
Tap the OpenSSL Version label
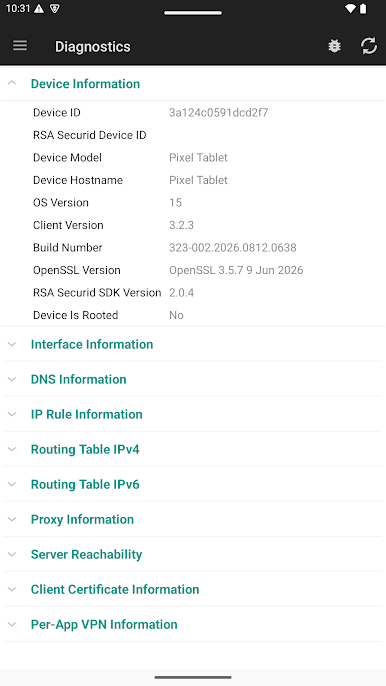point(77,270)
